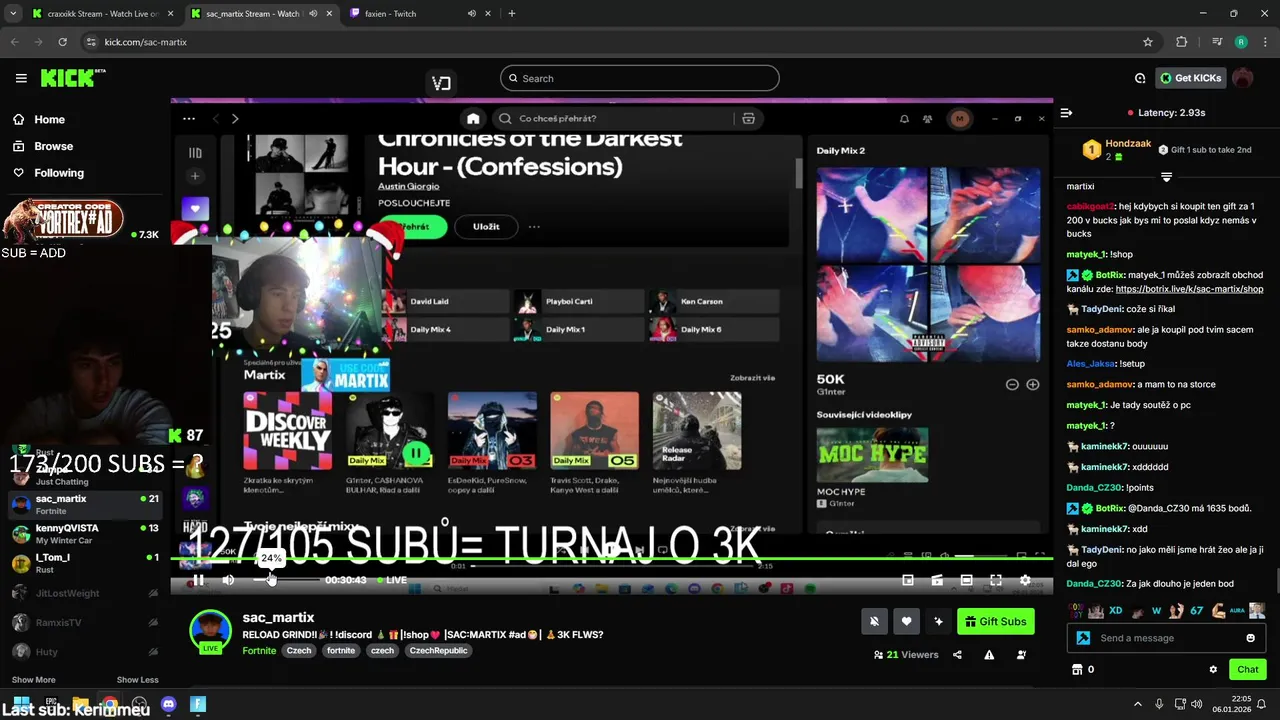
Task: Click the Get KICKs button
Action: 1191,78
